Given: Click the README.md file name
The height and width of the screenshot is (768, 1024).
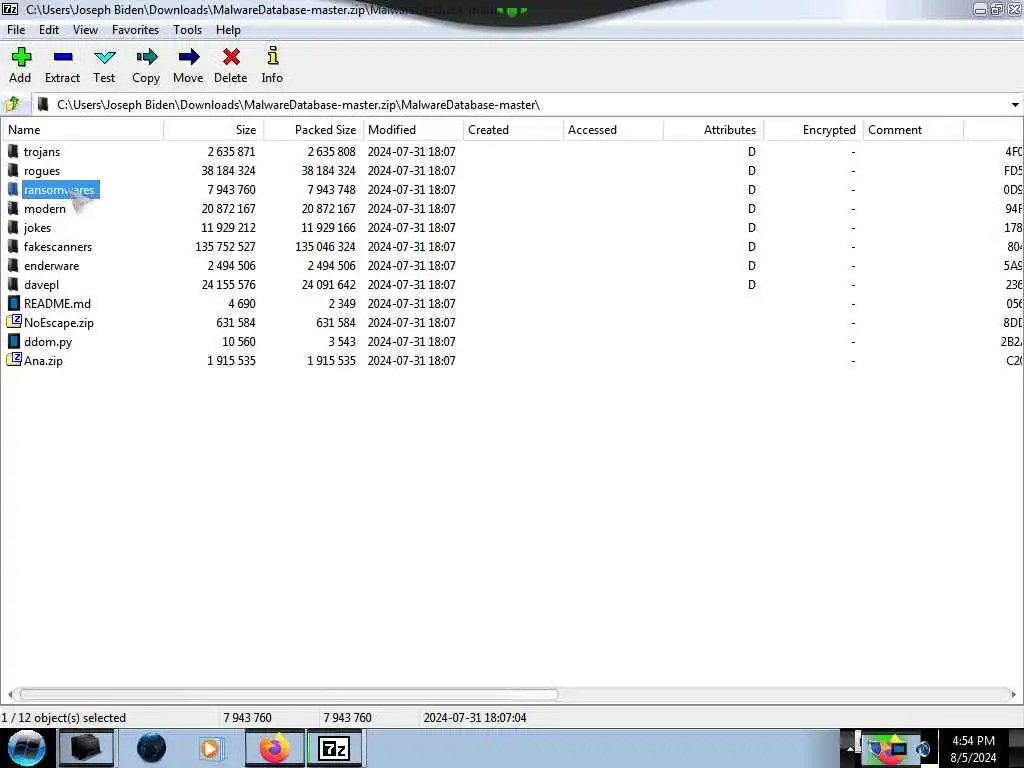Looking at the screenshot, I should (x=57, y=304).
